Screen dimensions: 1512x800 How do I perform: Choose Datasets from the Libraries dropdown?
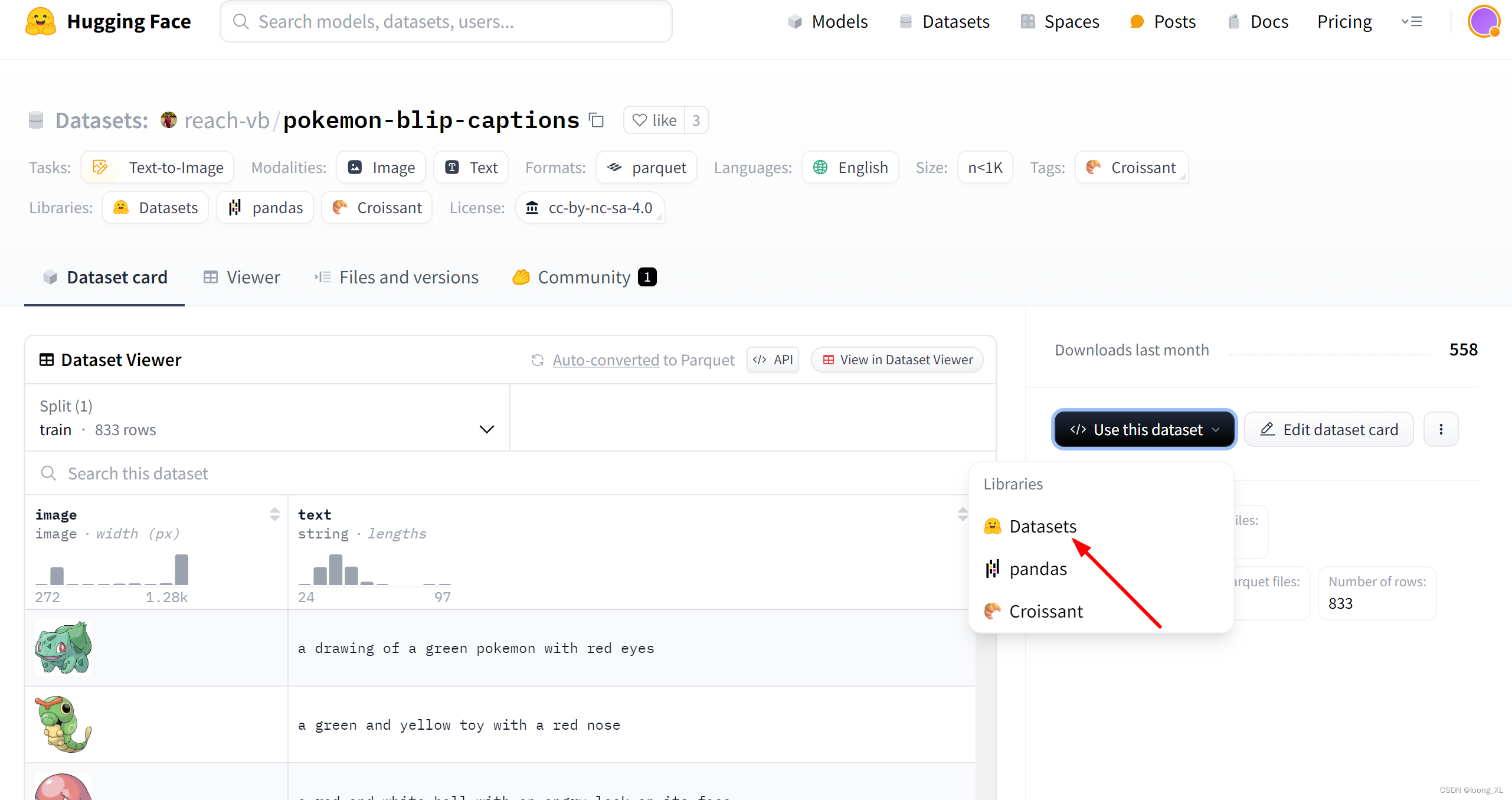click(1101, 526)
